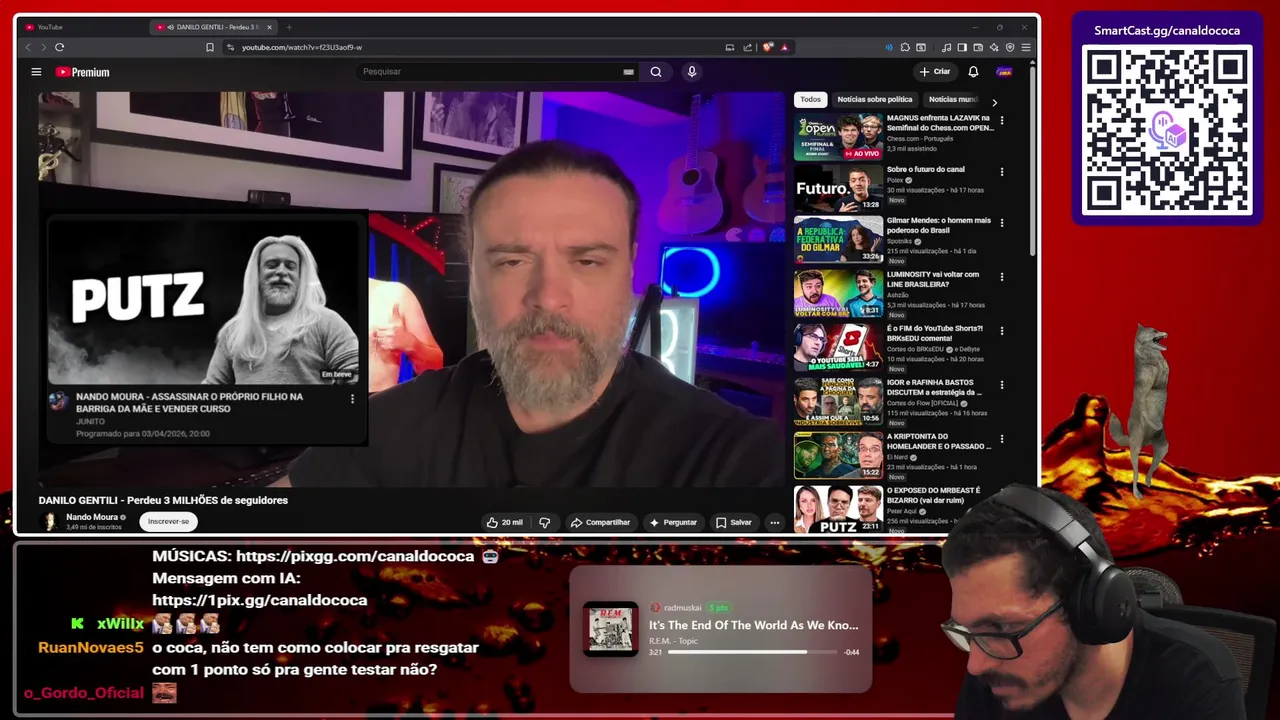Open options for MAGNUS enfrenta LAZAVIK video

[x=1001, y=121]
